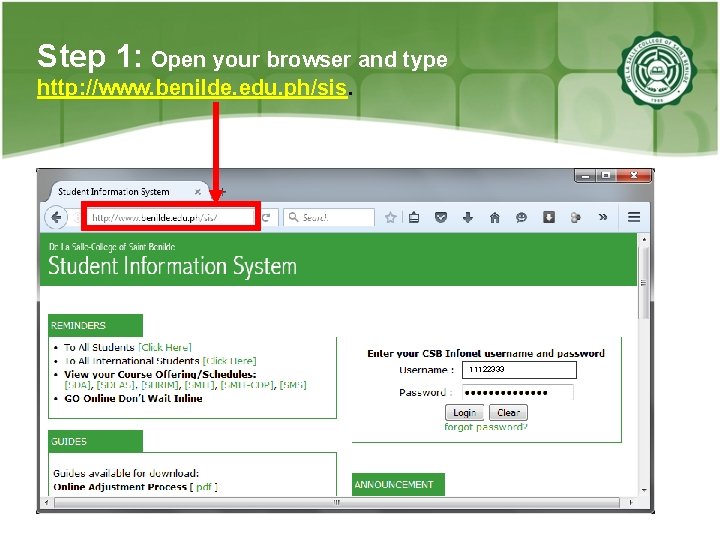Image resolution: width=720 pixels, height=540 pixels.
Task: Click the Clear button
Action: 508,413
